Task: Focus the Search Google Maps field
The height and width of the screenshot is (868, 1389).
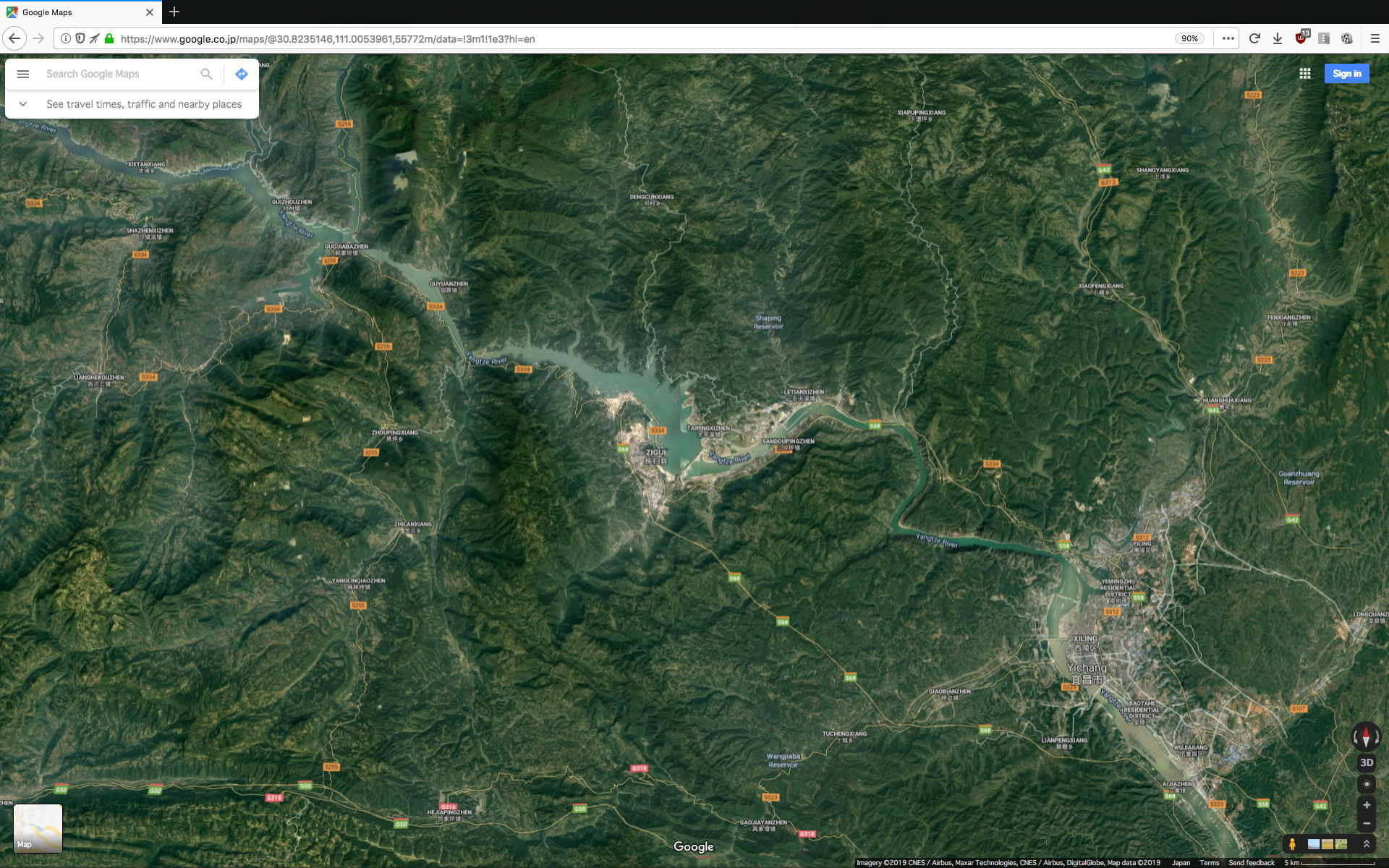Action: coord(119,74)
